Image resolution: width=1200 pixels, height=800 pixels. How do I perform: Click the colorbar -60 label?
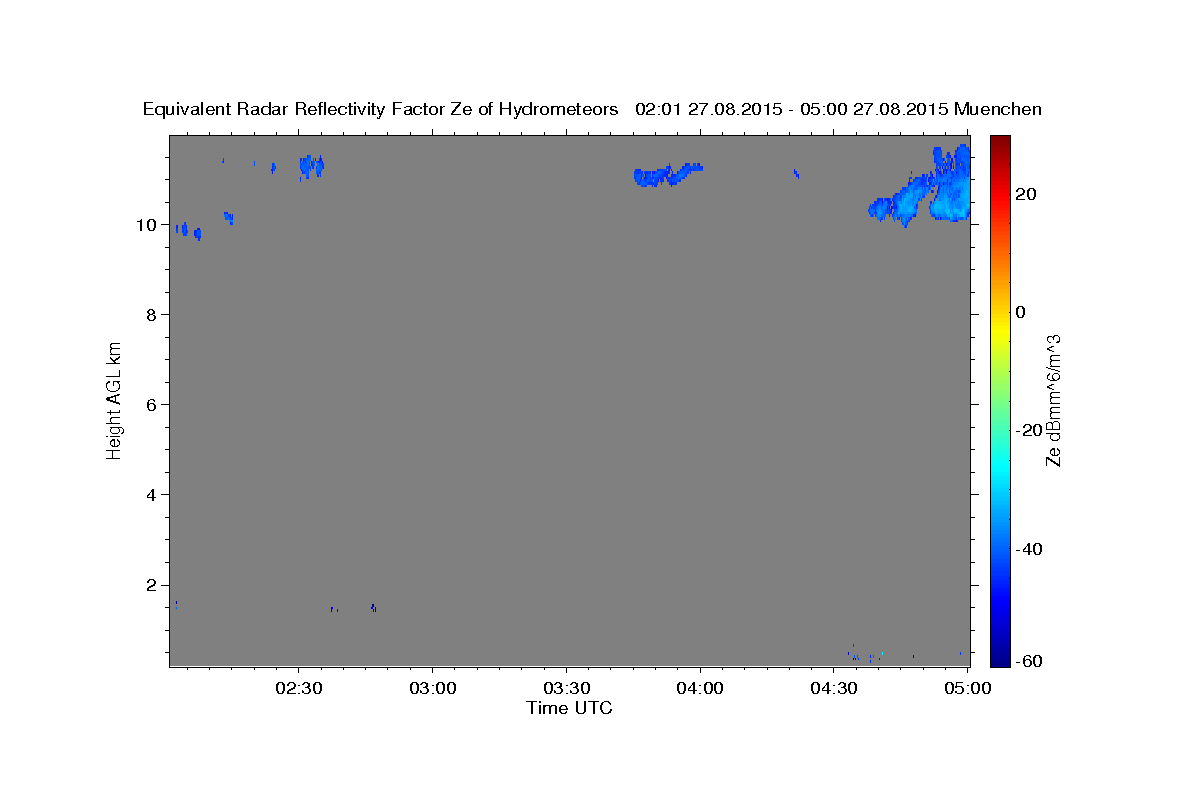click(1028, 661)
